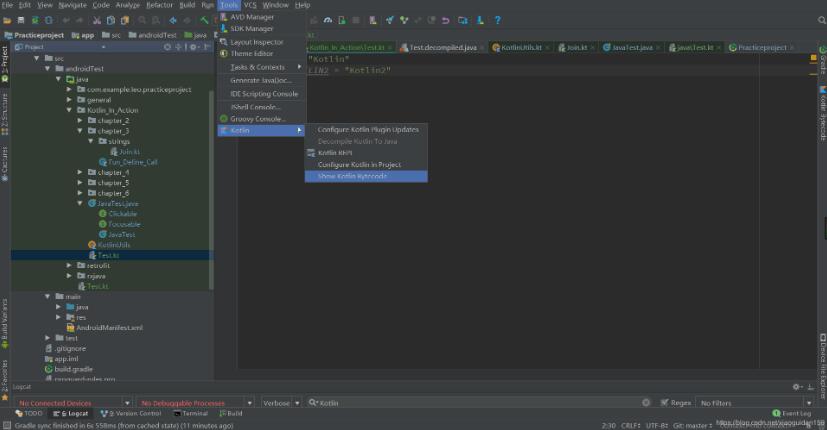This screenshot has width=827, height=430.
Task: Cut selection scissors icon
Action: (x=97, y=20)
